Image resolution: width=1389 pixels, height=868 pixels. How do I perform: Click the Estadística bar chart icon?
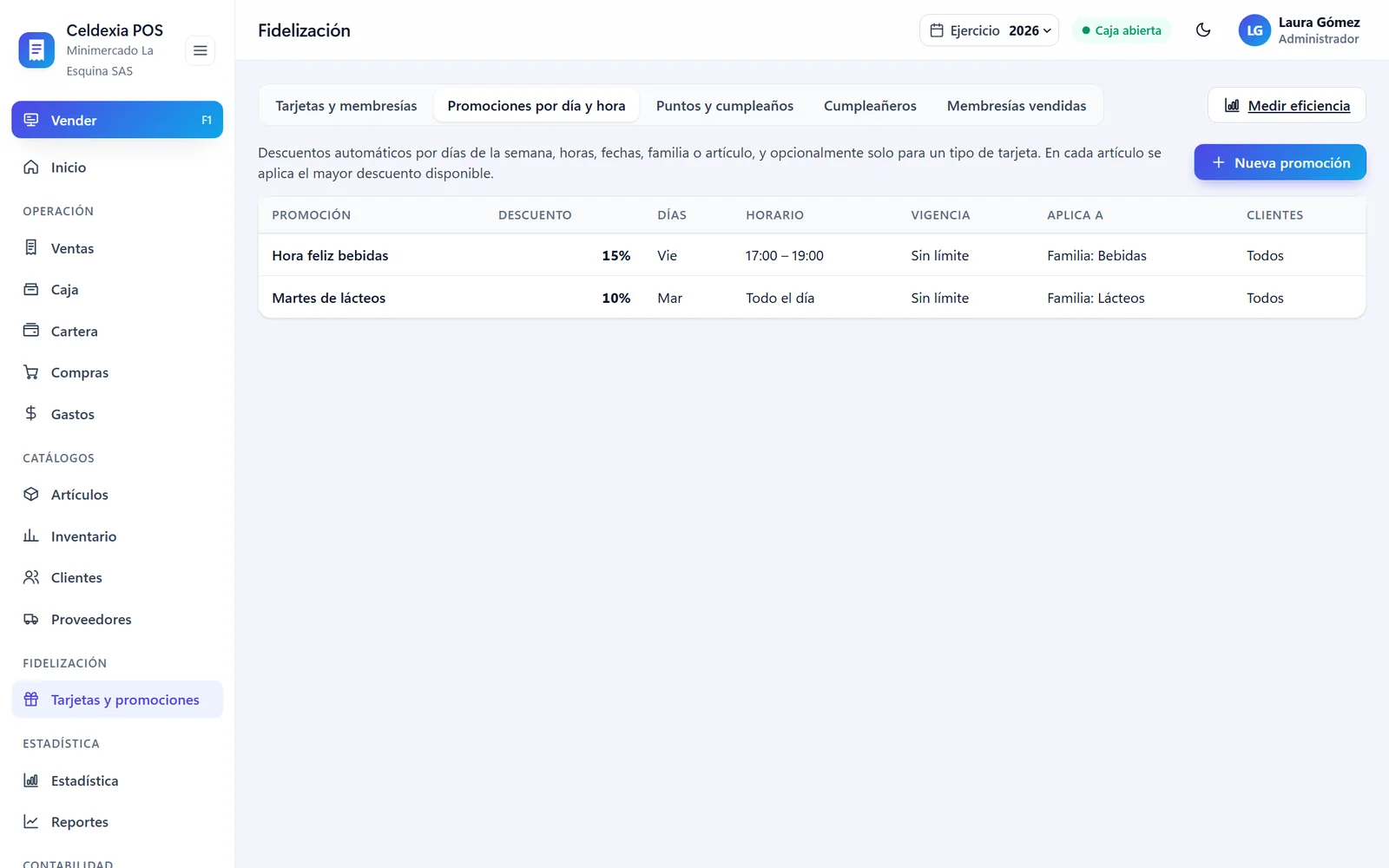(x=31, y=780)
